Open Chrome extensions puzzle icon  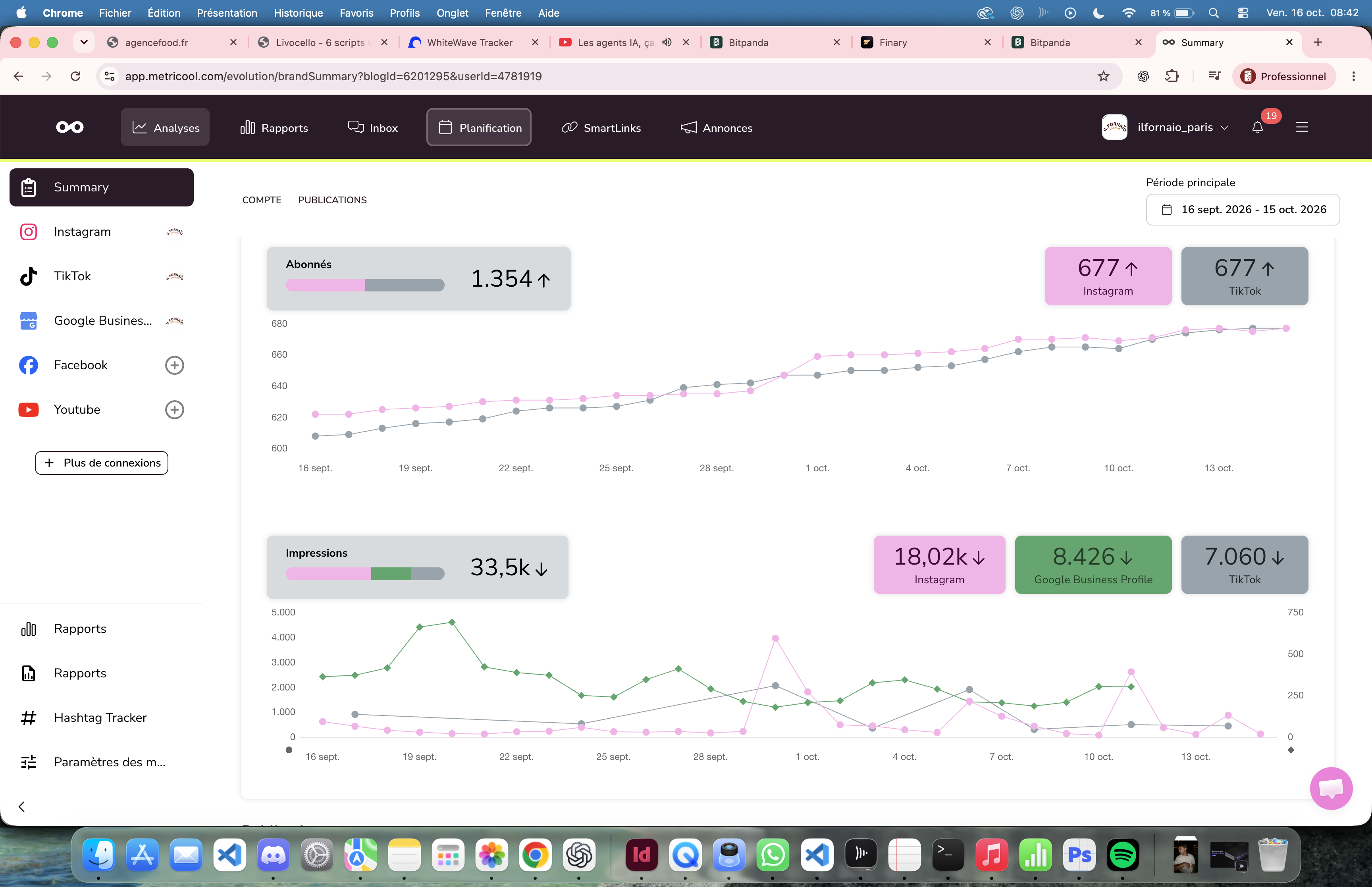pyautogui.click(x=1172, y=76)
